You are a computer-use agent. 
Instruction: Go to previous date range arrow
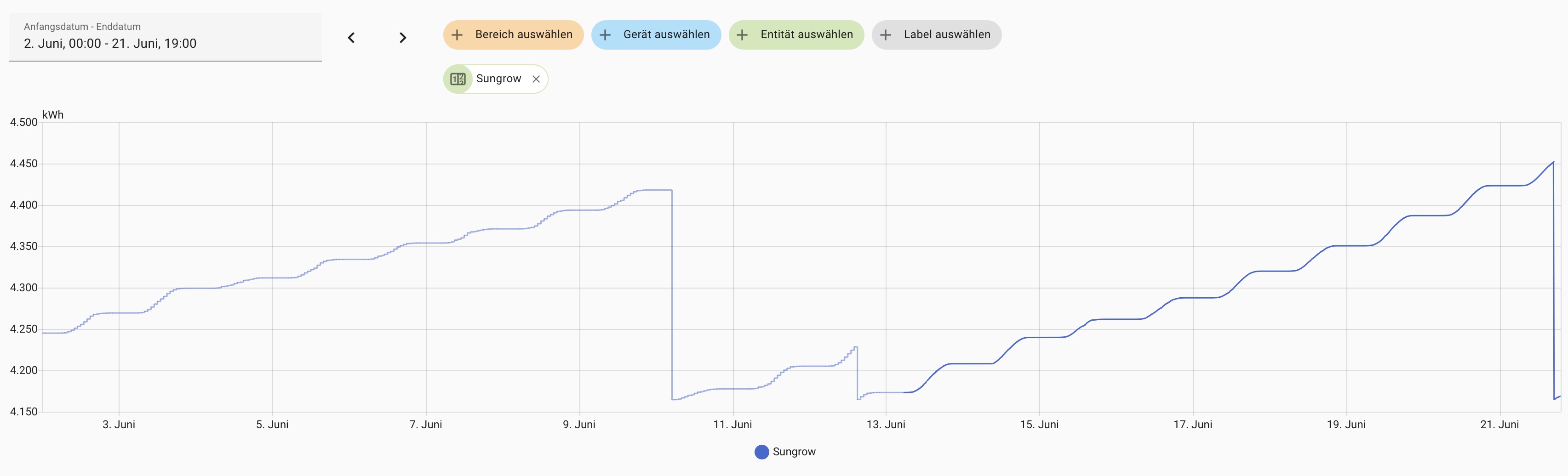(351, 38)
